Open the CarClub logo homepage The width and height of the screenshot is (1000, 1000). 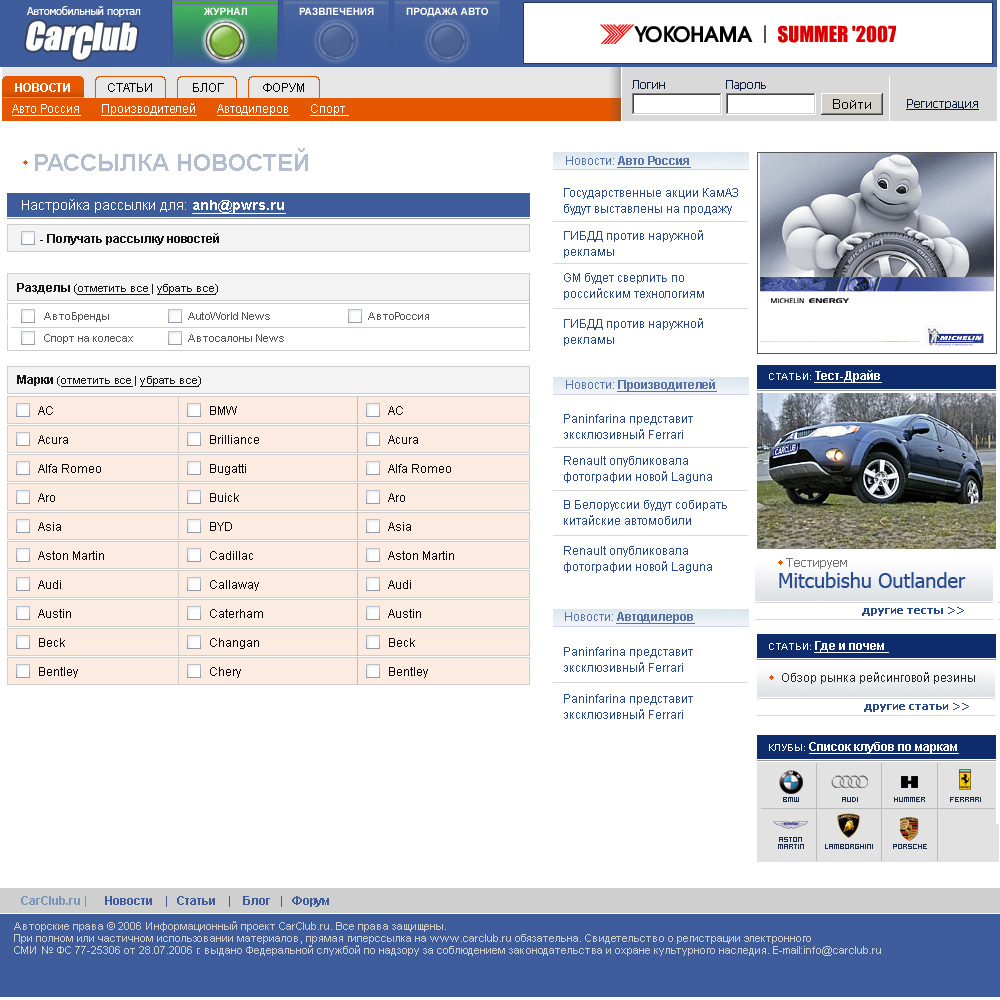(x=81, y=38)
